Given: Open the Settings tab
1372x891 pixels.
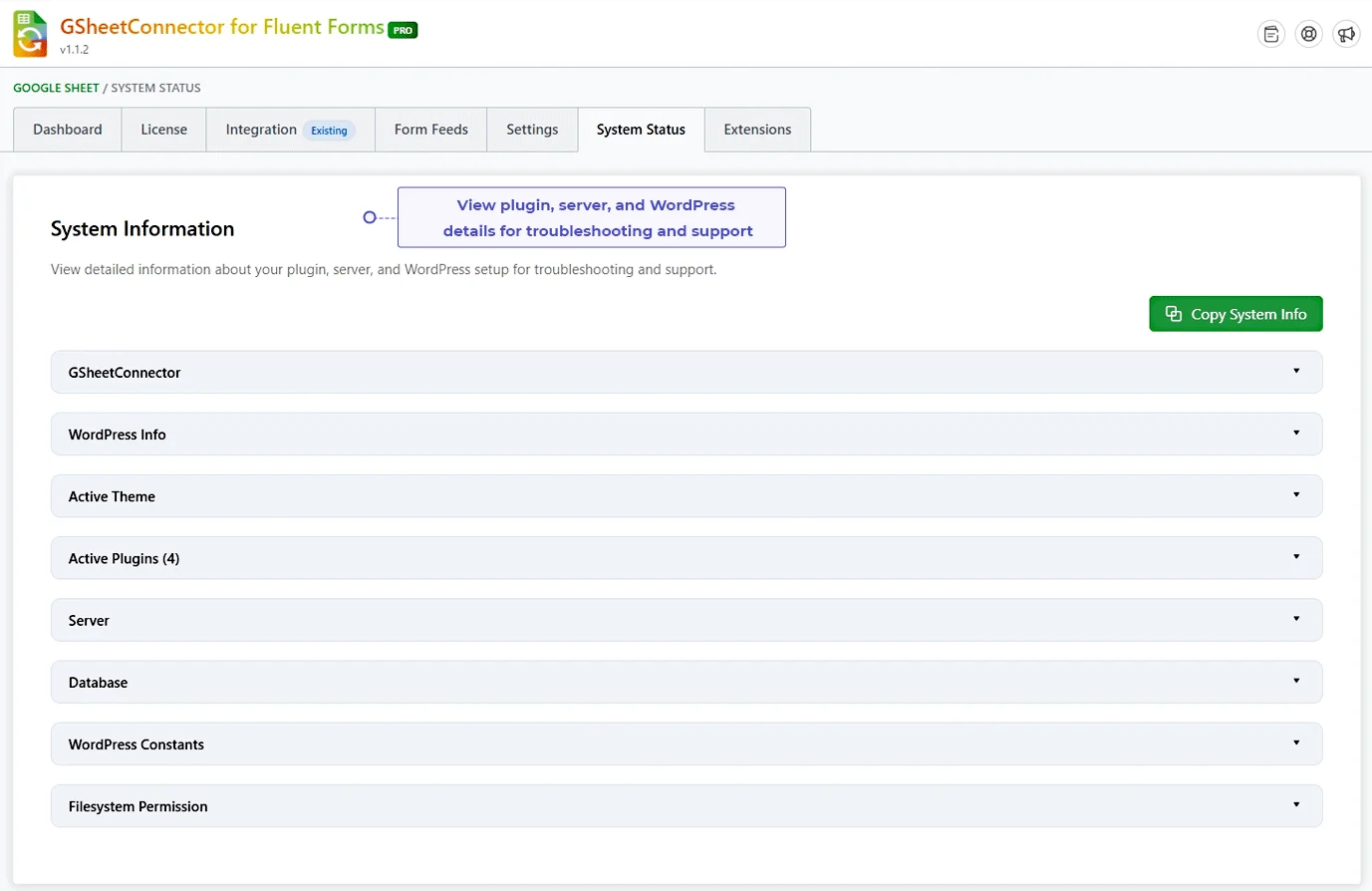Looking at the screenshot, I should click(532, 130).
